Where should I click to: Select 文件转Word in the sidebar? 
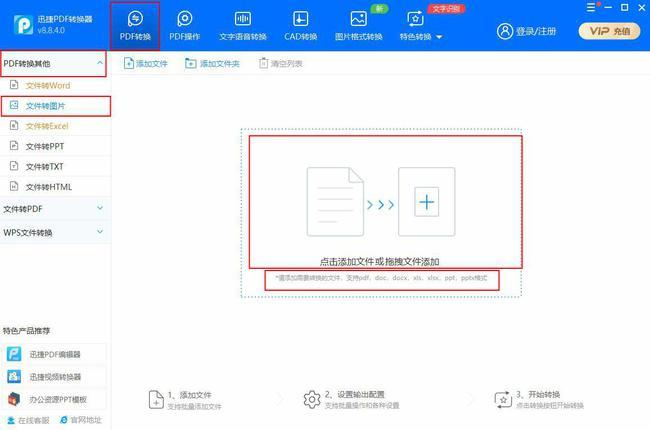(56, 85)
